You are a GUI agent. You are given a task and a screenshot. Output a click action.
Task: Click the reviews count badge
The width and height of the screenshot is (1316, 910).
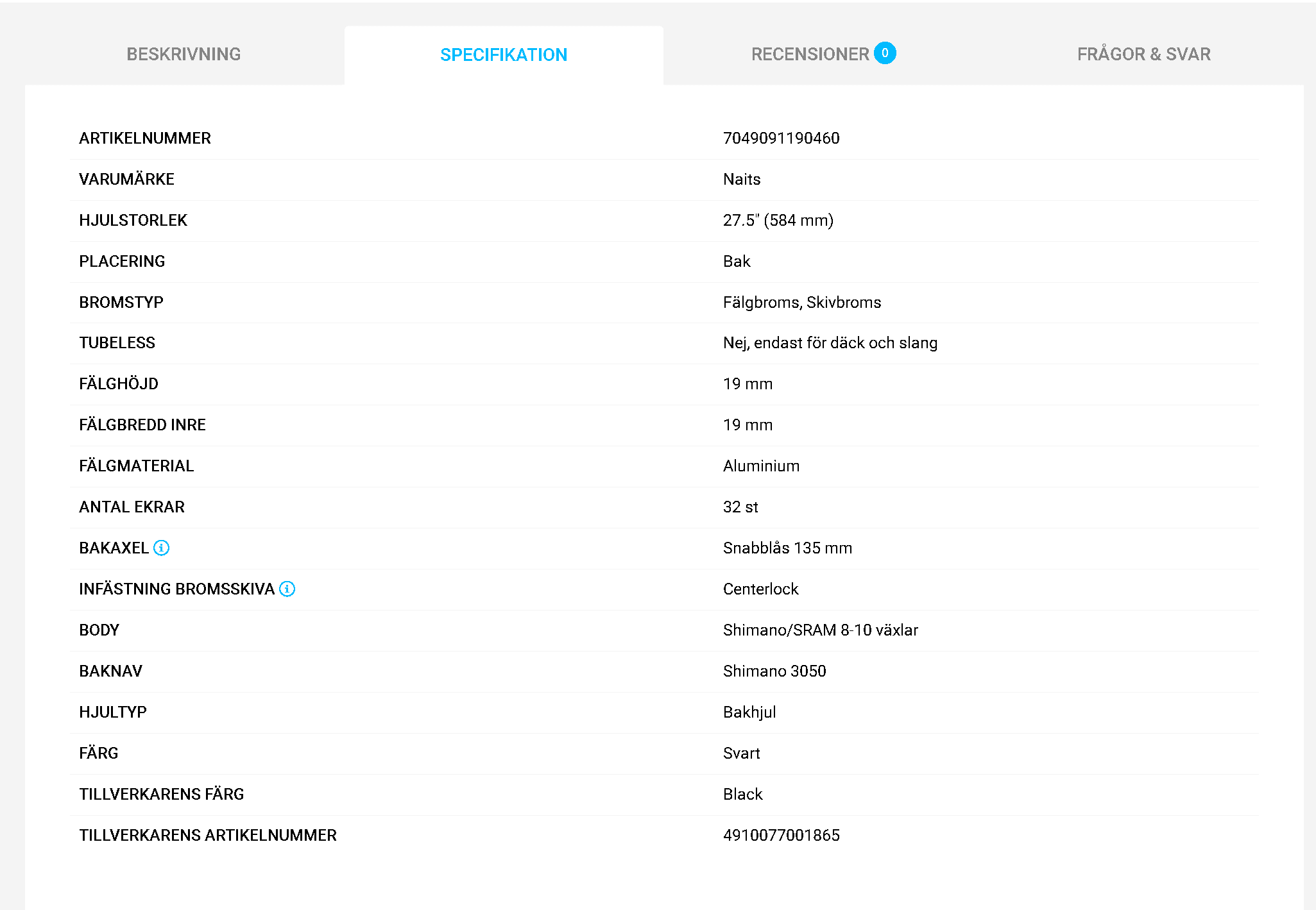click(x=885, y=53)
